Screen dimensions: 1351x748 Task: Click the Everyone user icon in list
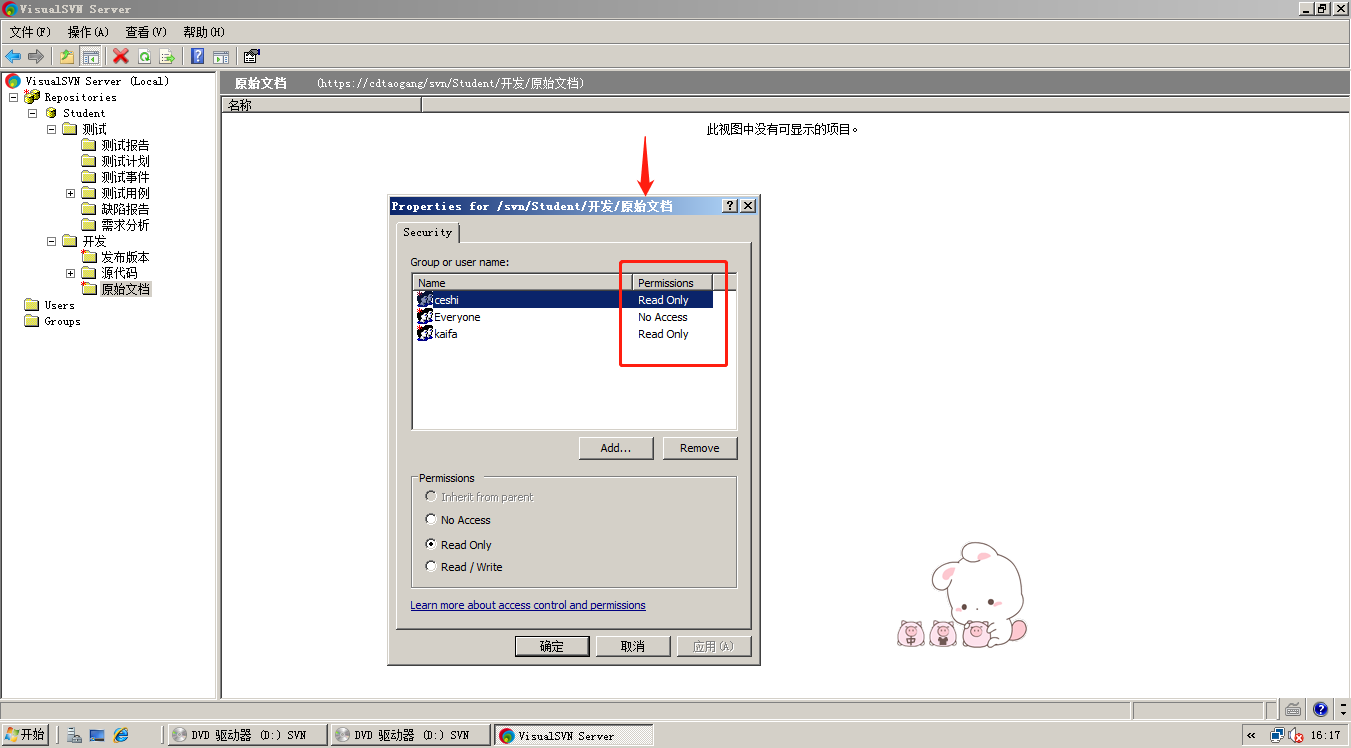click(424, 316)
